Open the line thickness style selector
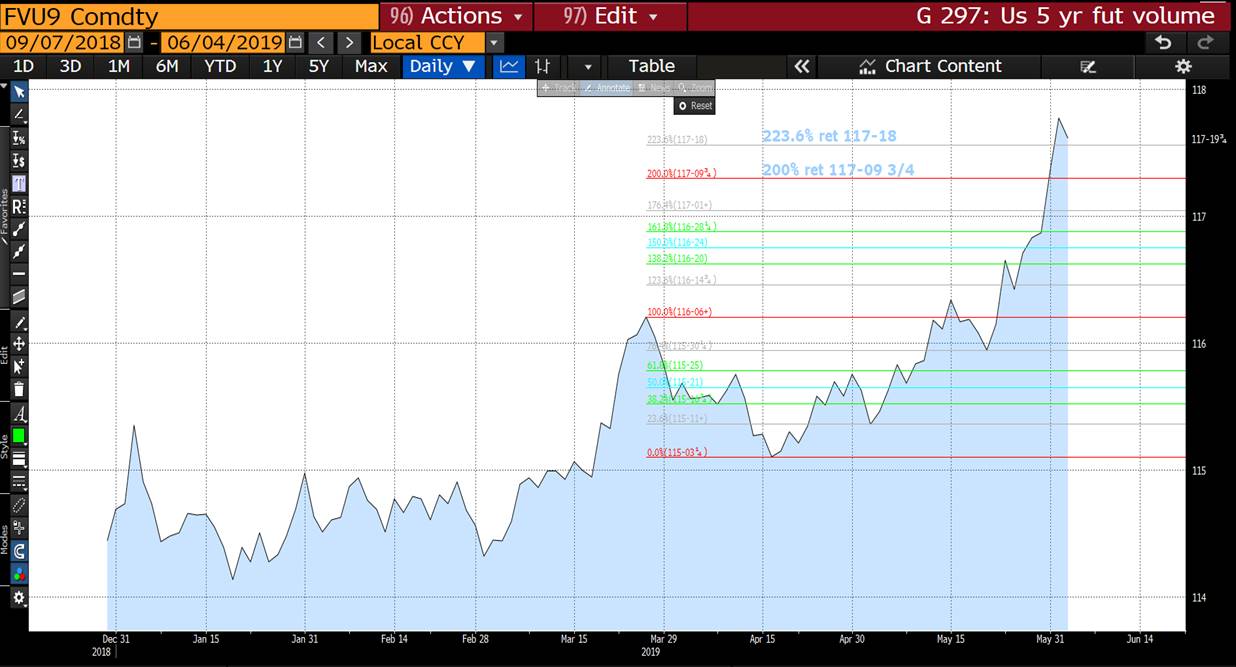The height and width of the screenshot is (667, 1236). 19,459
